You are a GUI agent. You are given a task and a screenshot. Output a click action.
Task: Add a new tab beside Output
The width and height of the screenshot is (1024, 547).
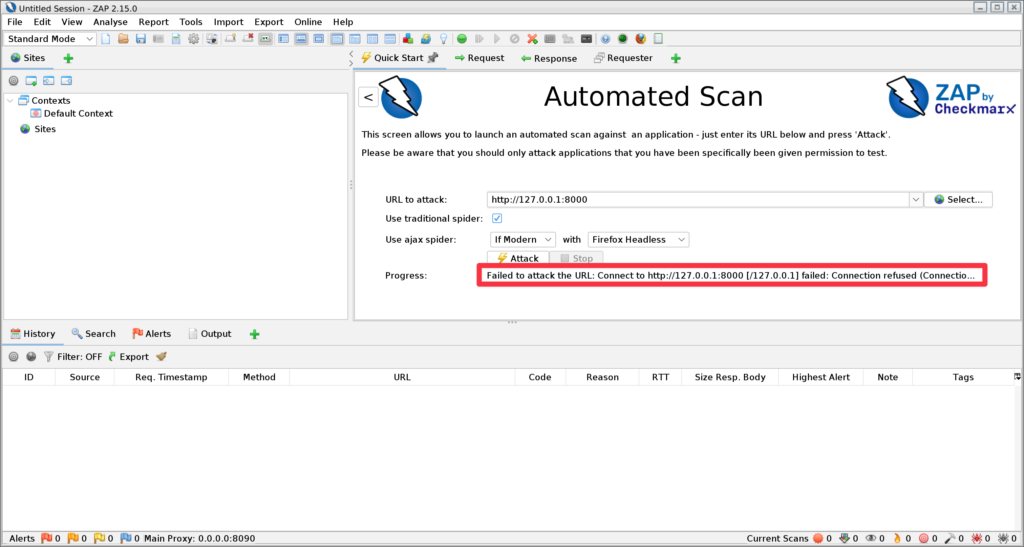pos(255,334)
